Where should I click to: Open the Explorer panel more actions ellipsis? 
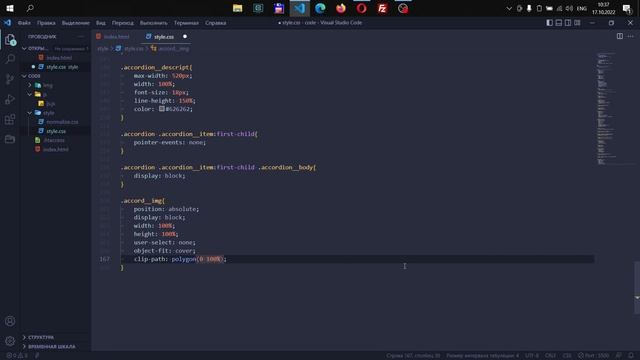pos(80,37)
